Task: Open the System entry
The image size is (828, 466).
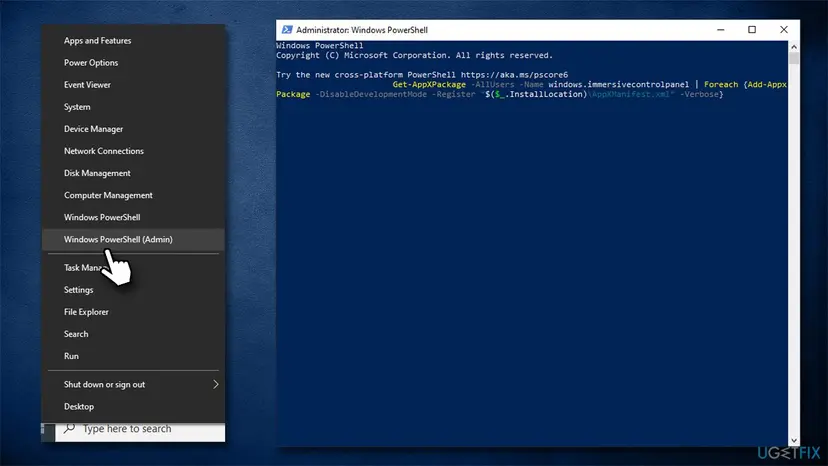Action: 133,107
